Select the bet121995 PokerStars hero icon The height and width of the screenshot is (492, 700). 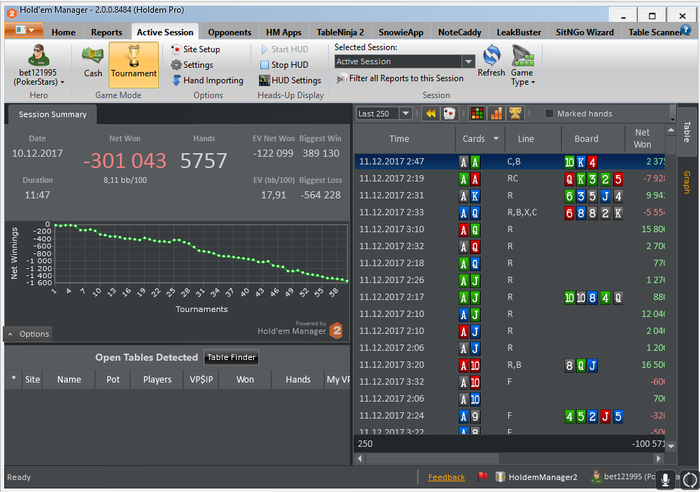click(x=38, y=55)
